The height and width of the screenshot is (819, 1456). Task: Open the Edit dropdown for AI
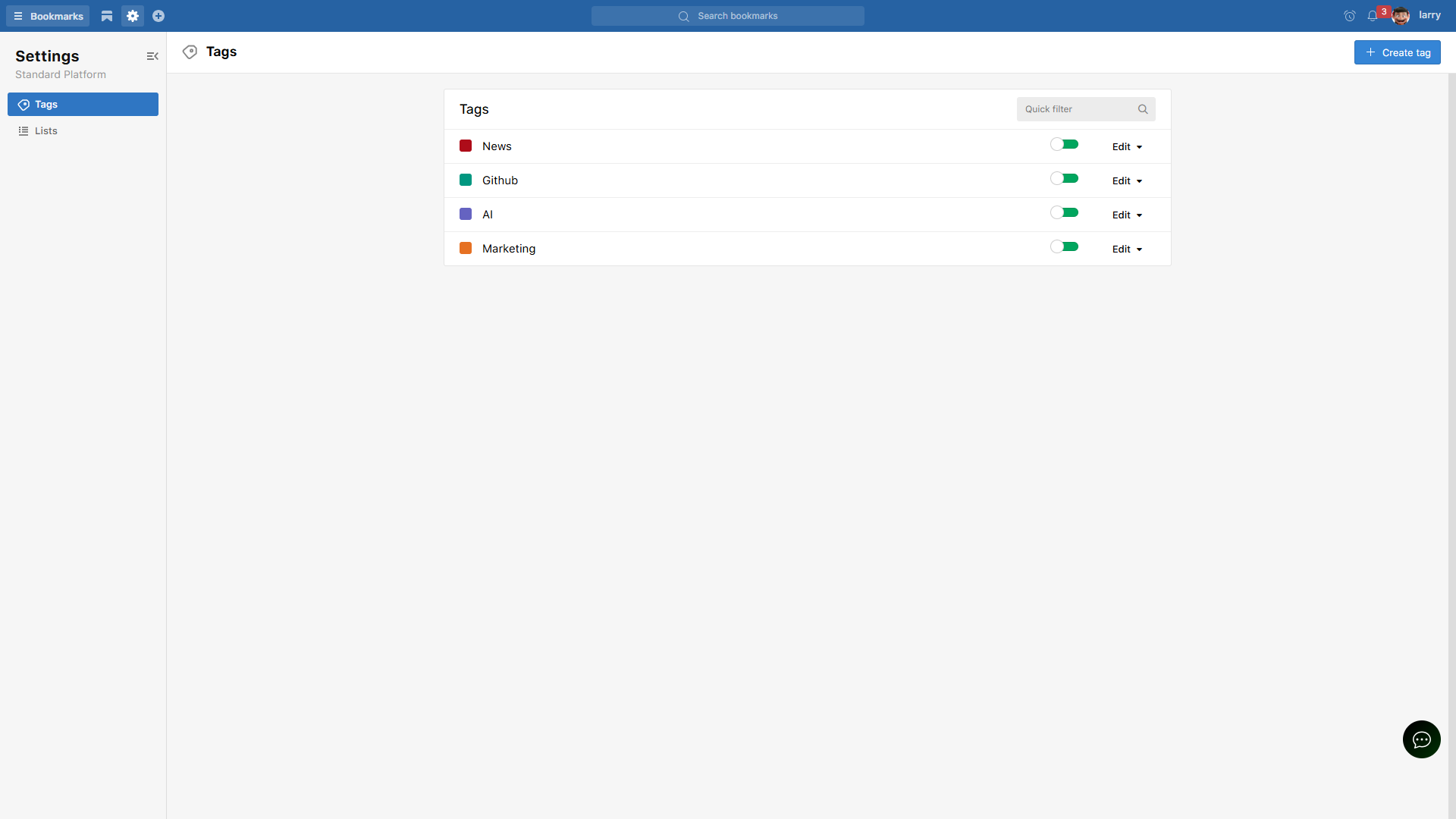[x=1127, y=215]
